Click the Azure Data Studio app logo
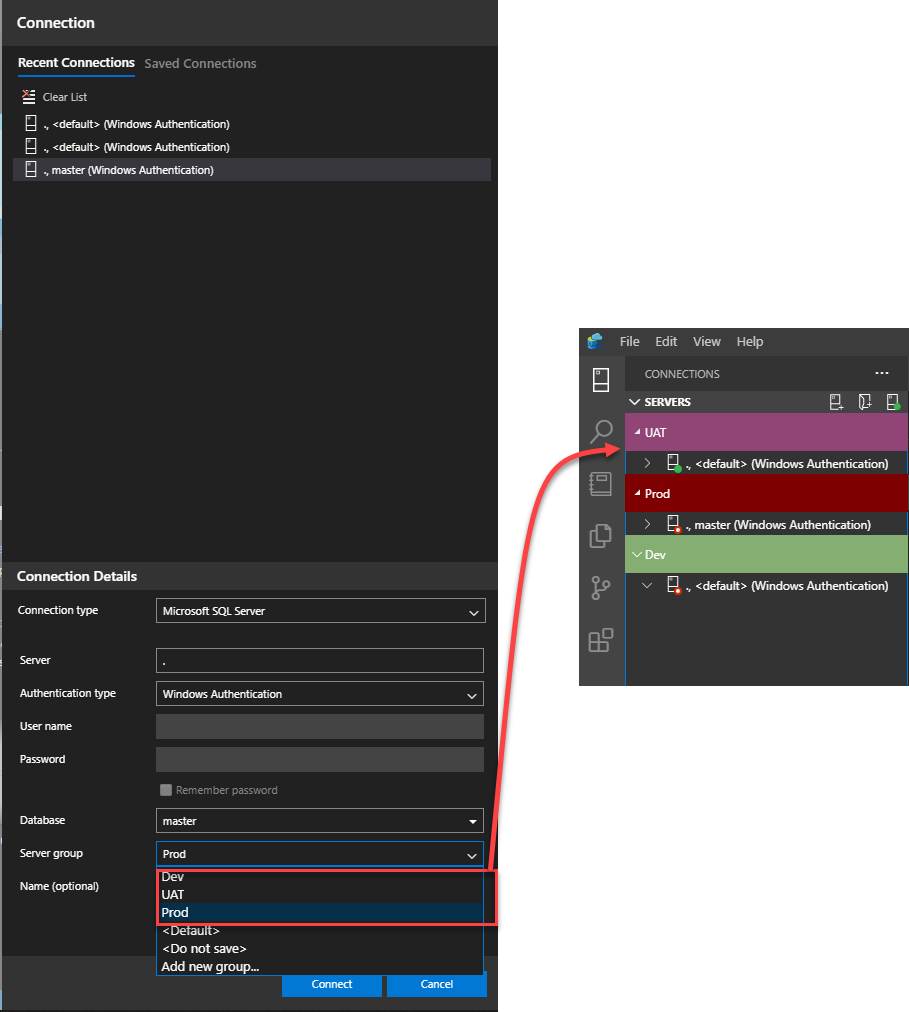 pyautogui.click(x=595, y=341)
